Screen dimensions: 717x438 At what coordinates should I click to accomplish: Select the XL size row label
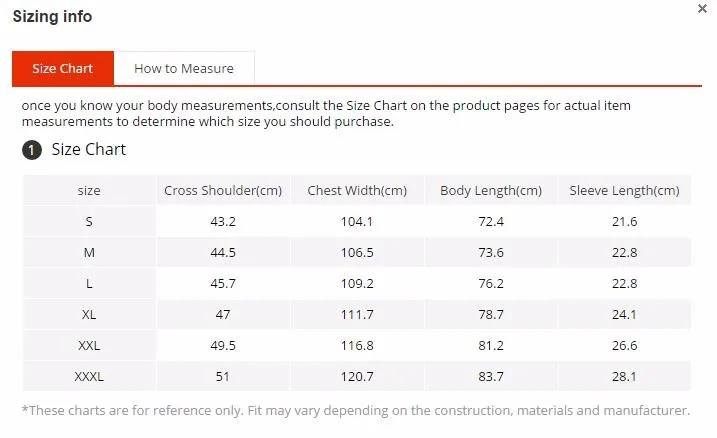pyautogui.click(x=89, y=315)
